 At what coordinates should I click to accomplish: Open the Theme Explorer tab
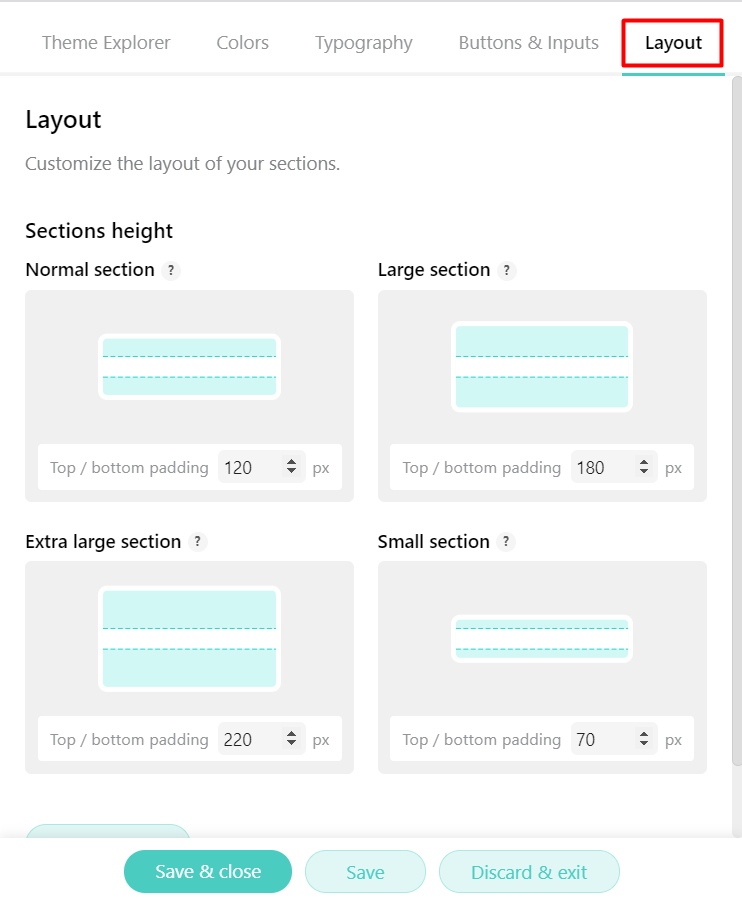coord(106,43)
